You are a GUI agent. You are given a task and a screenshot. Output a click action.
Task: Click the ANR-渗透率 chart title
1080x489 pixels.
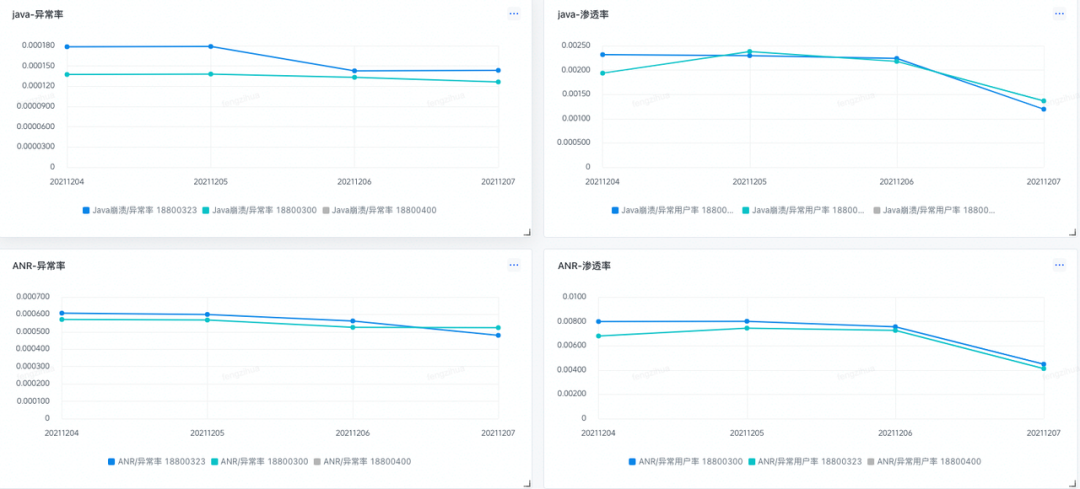tap(584, 266)
